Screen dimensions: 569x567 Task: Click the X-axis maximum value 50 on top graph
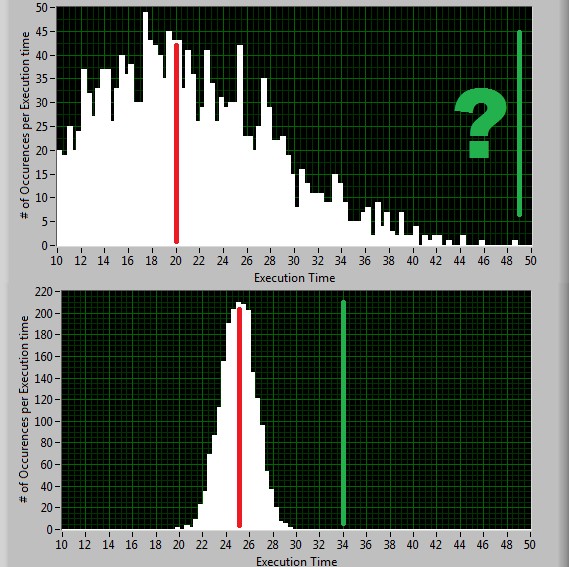point(530,261)
